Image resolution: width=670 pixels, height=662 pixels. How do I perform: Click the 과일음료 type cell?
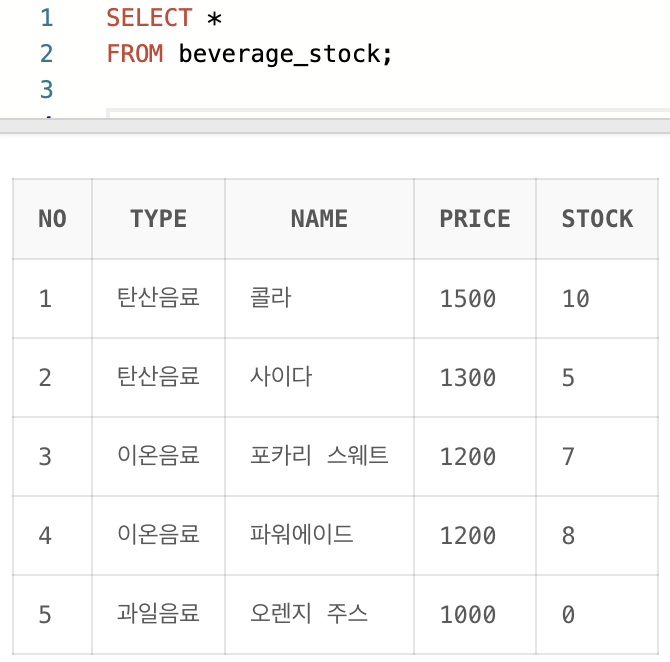coord(159,615)
